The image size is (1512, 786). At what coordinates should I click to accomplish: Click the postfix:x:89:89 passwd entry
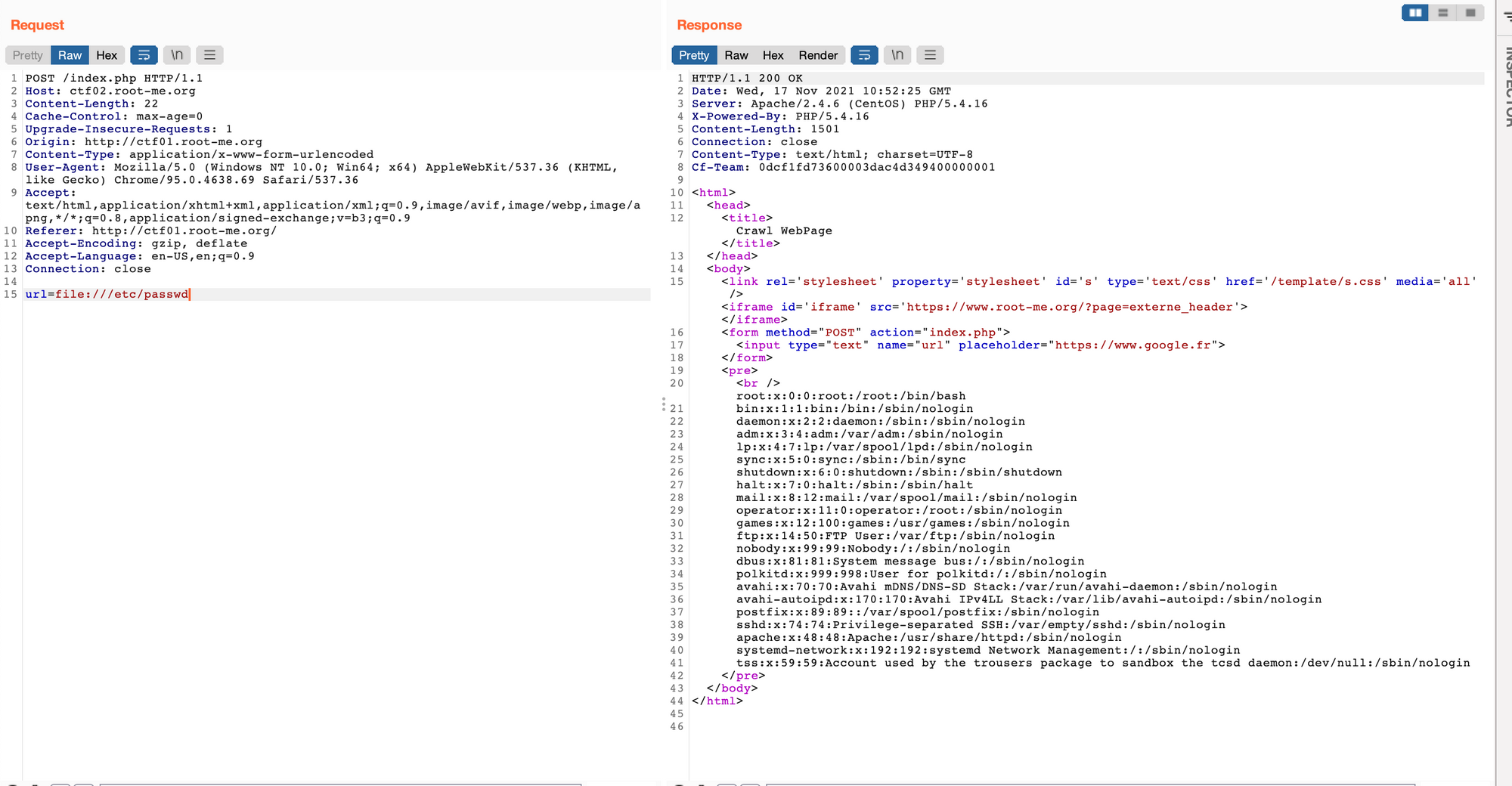click(918, 612)
